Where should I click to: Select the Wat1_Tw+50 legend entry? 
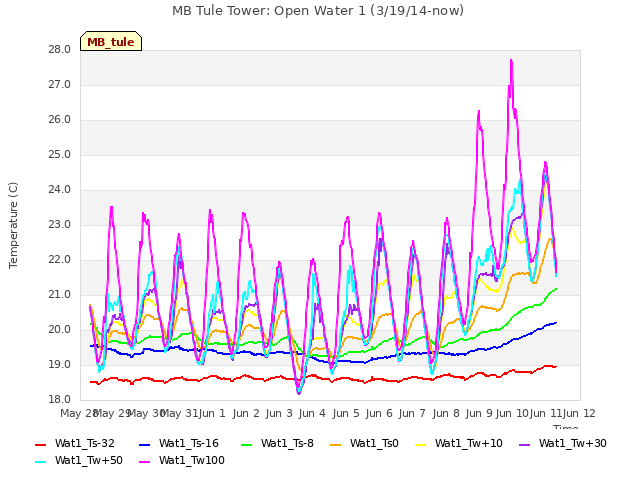(79, 460)
